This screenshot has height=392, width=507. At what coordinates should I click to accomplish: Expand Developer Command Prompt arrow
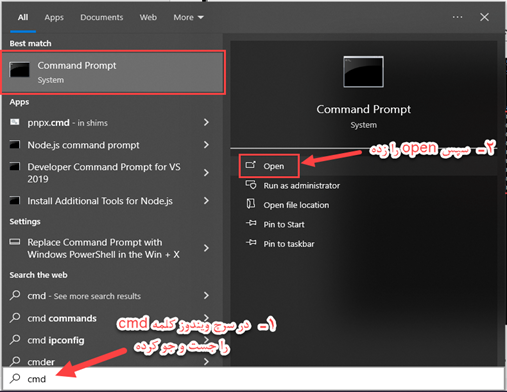coord(206,173)
